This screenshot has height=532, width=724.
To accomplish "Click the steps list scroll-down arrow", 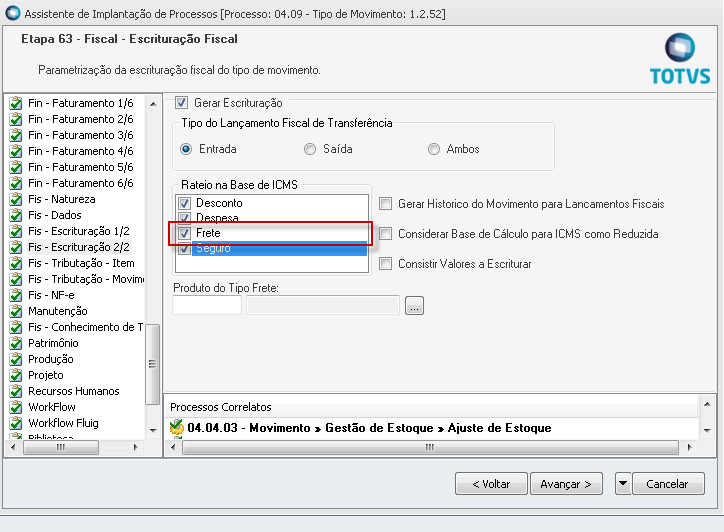I will [153, 430].
